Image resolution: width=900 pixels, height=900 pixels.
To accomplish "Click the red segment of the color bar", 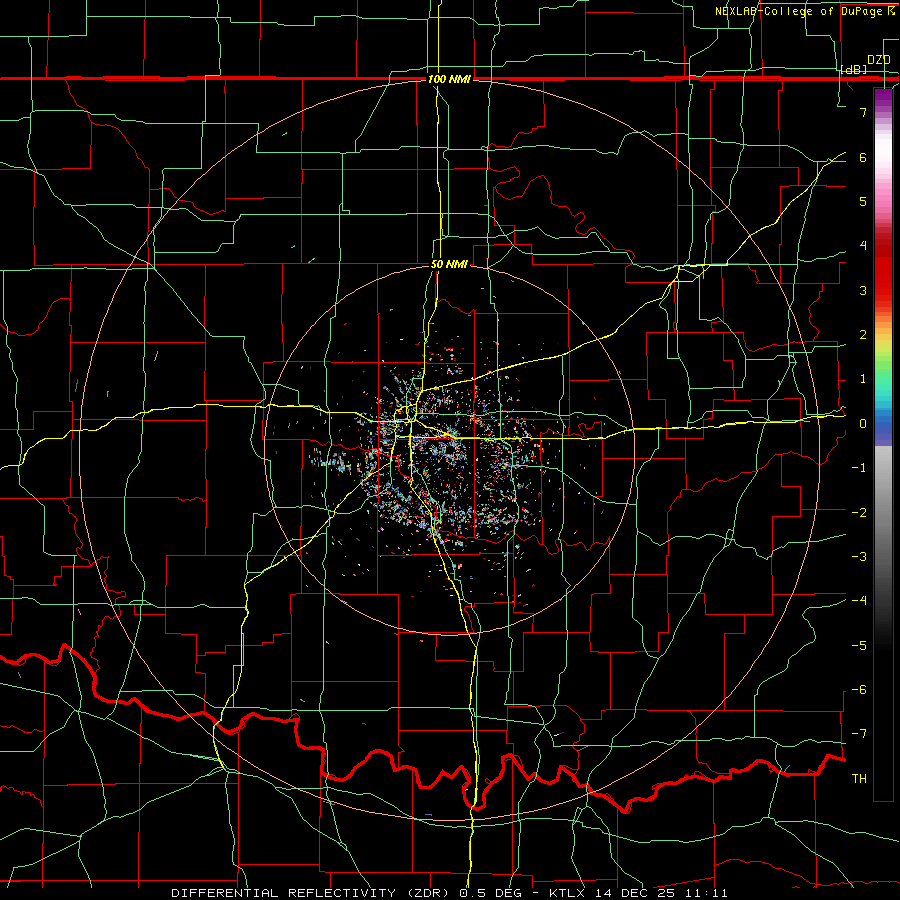I will (883, 270).
